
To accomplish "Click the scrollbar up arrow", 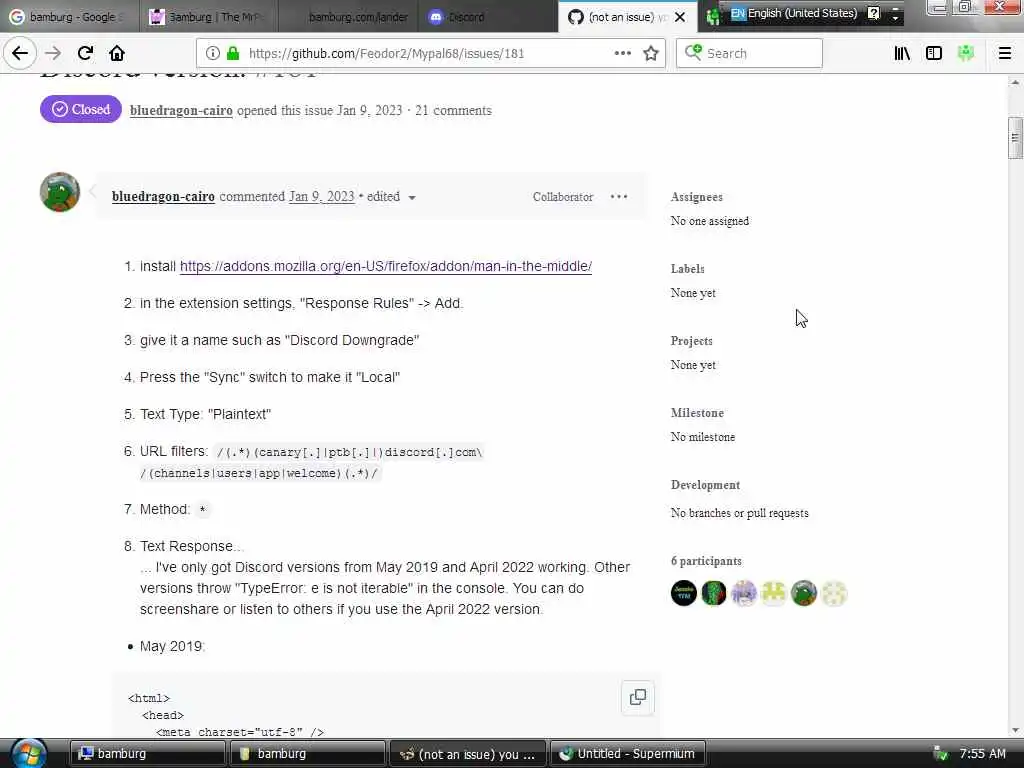I will [1015, 82].
